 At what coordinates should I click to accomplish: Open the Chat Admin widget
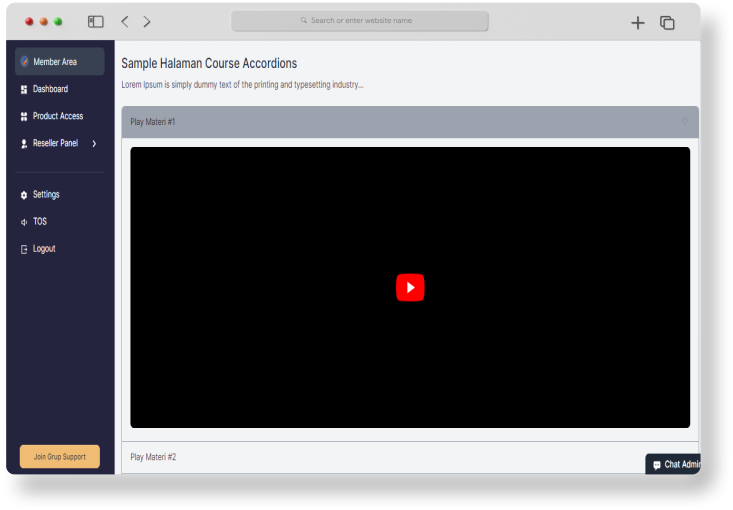(x=677, y=465)
